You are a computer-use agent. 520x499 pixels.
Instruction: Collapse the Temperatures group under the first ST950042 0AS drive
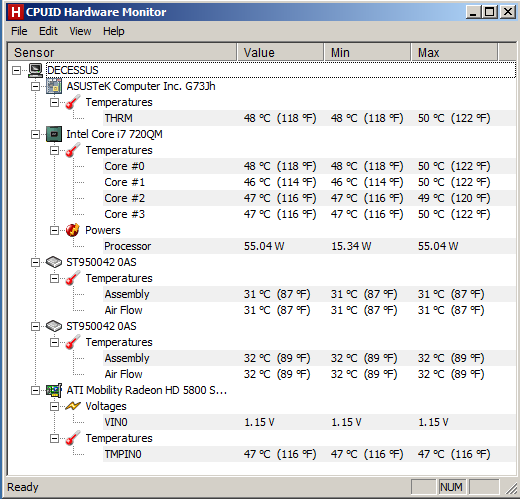click(54, 278)
